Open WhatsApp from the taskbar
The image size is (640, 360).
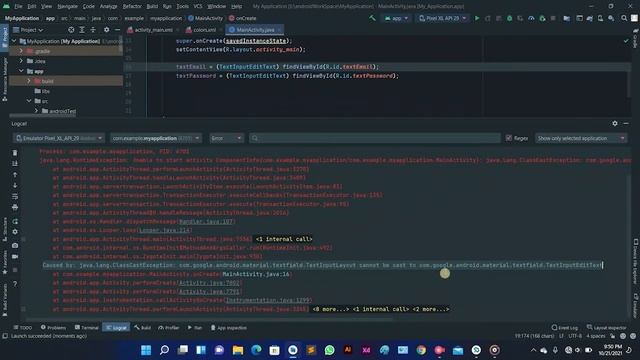click(x=329, y=350)
